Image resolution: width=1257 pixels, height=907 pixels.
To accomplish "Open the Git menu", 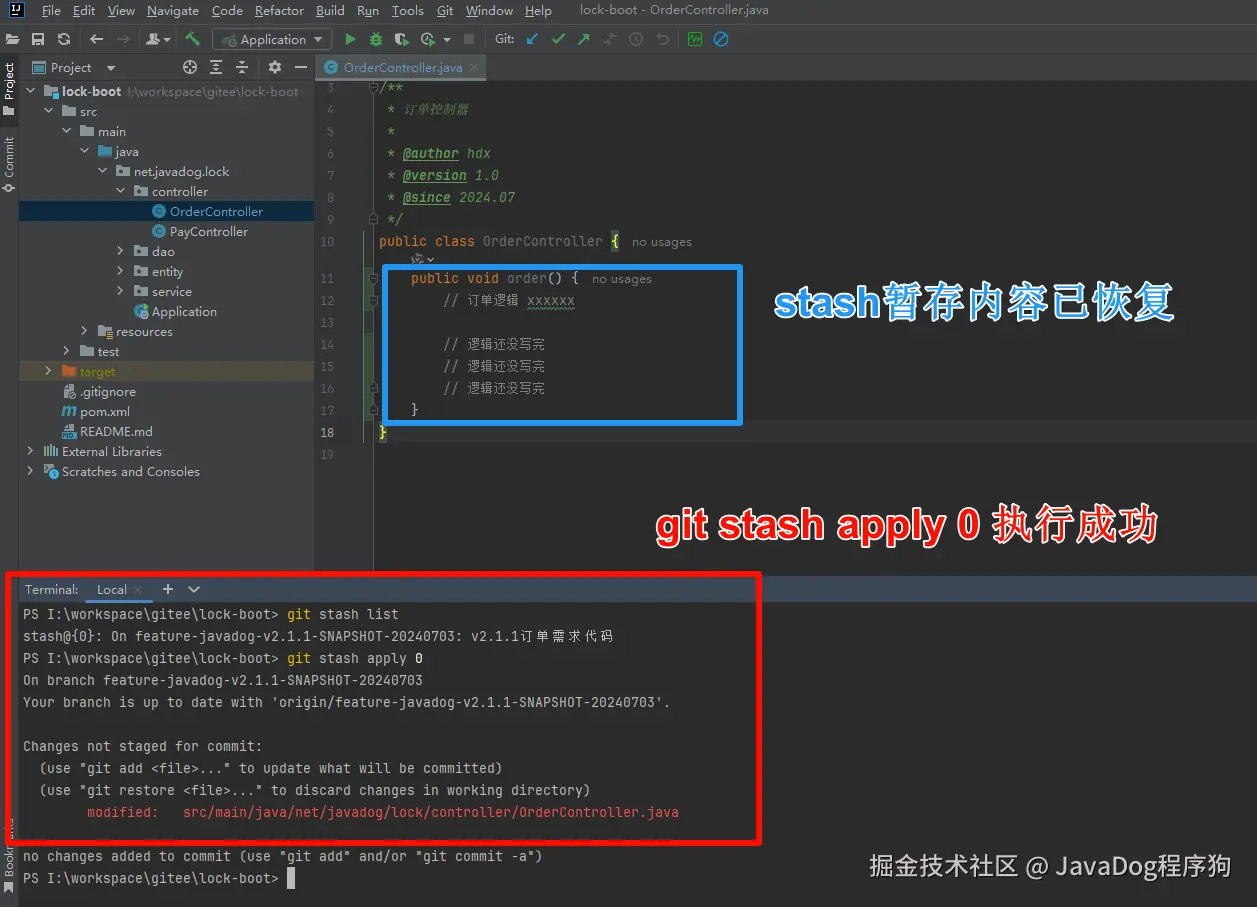I will pyautogui.click(x=445, y=11).
